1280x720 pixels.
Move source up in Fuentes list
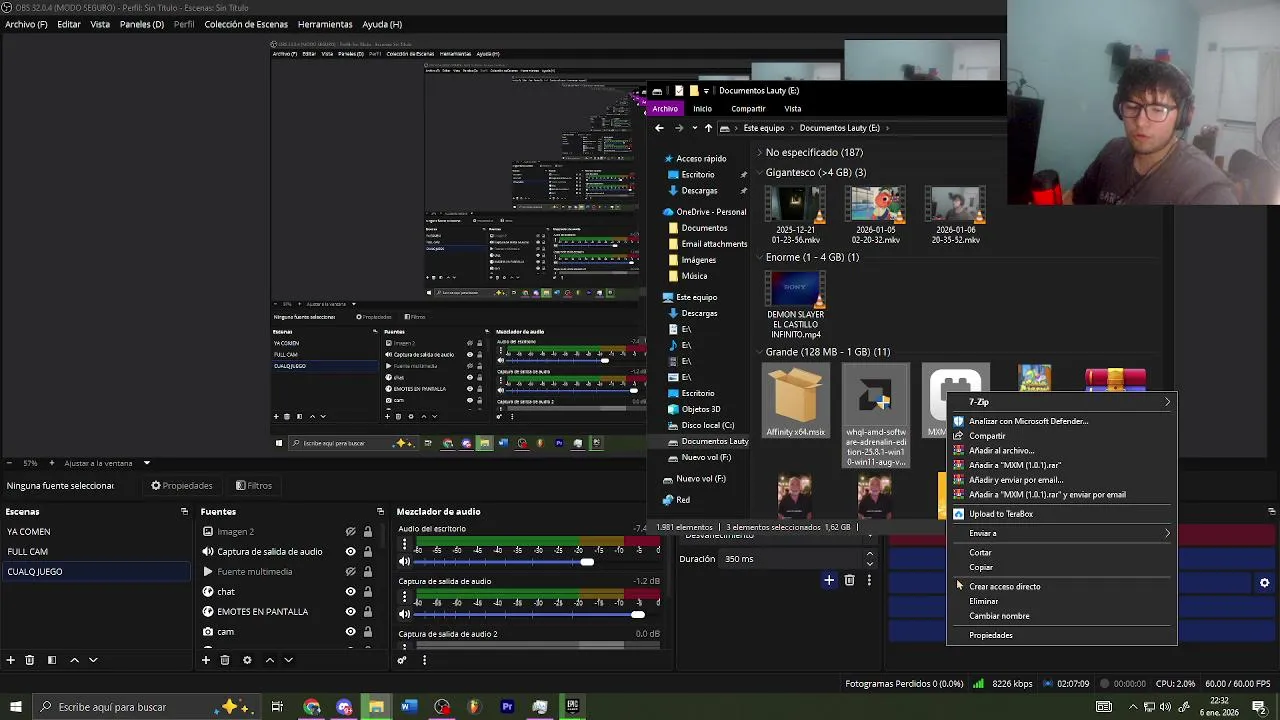(269, 660)
